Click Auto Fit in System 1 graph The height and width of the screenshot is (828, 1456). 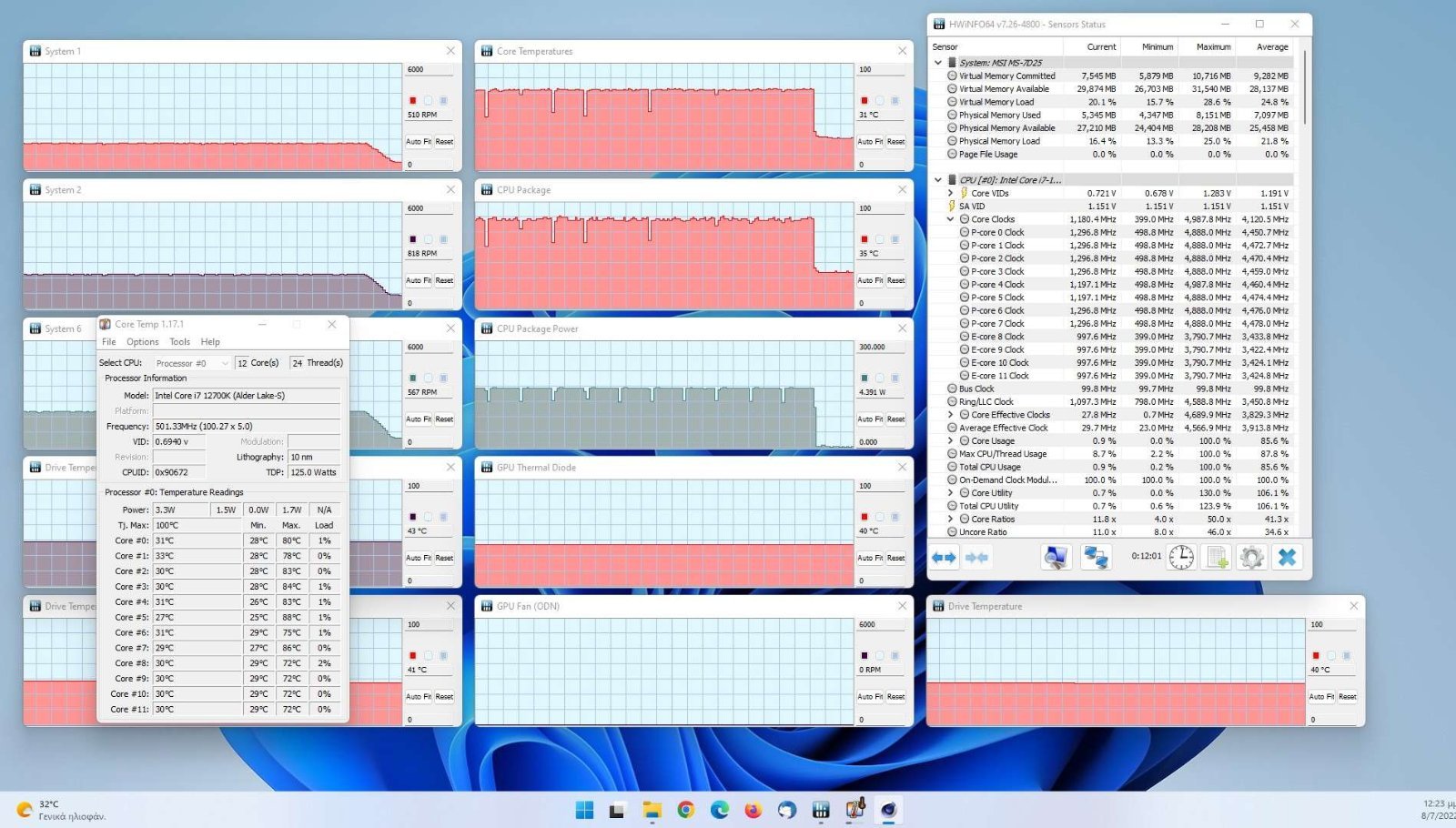point(419,142)
